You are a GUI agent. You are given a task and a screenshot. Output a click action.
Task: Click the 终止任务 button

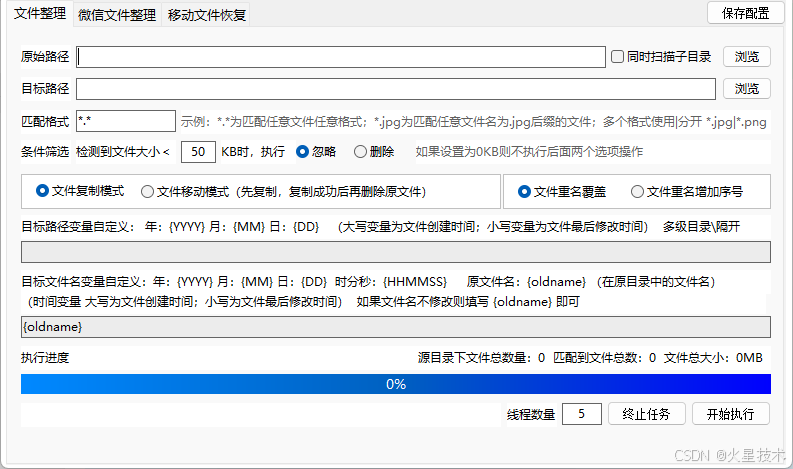coord(646,414)
